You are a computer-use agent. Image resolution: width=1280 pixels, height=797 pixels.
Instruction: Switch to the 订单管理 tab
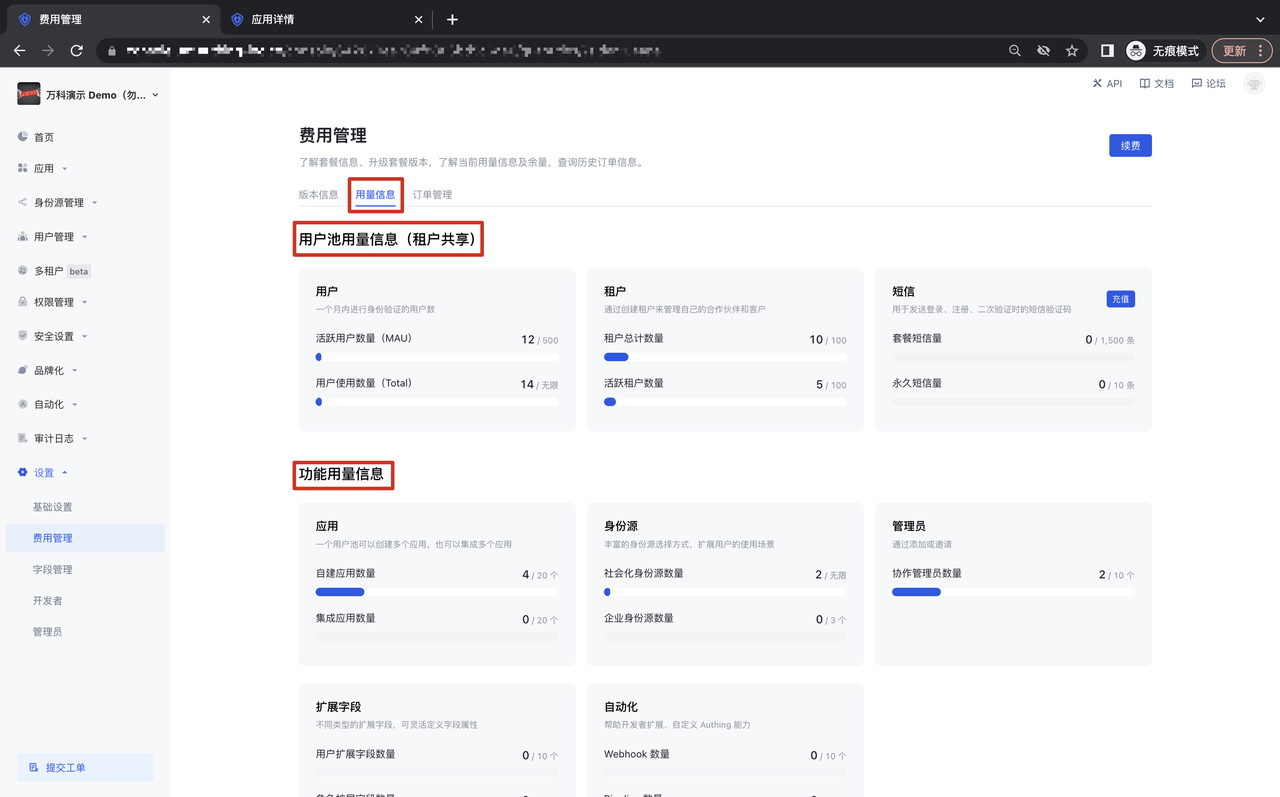pos(432,195)
